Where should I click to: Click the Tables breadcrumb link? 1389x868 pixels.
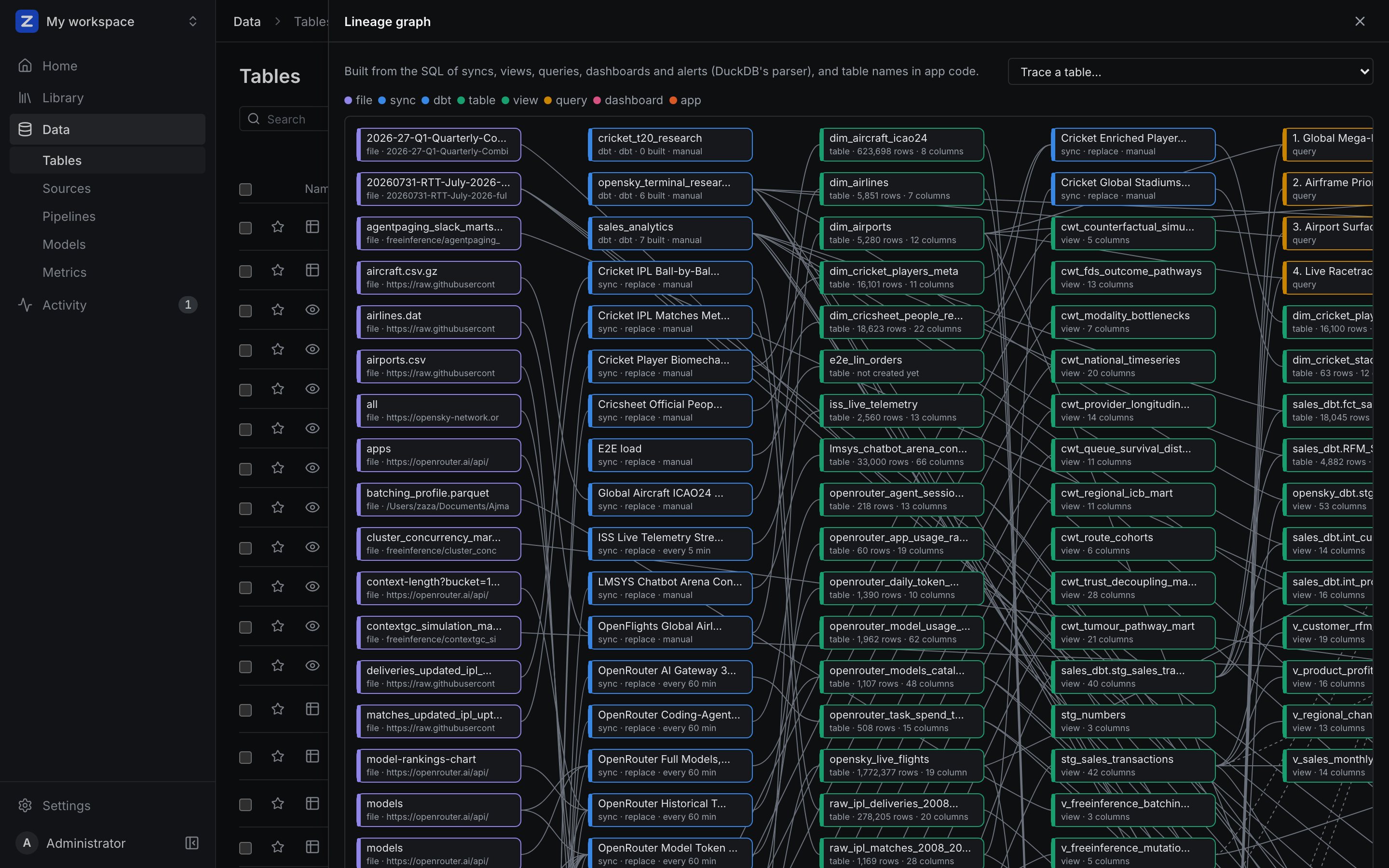(x=311, y=21)
